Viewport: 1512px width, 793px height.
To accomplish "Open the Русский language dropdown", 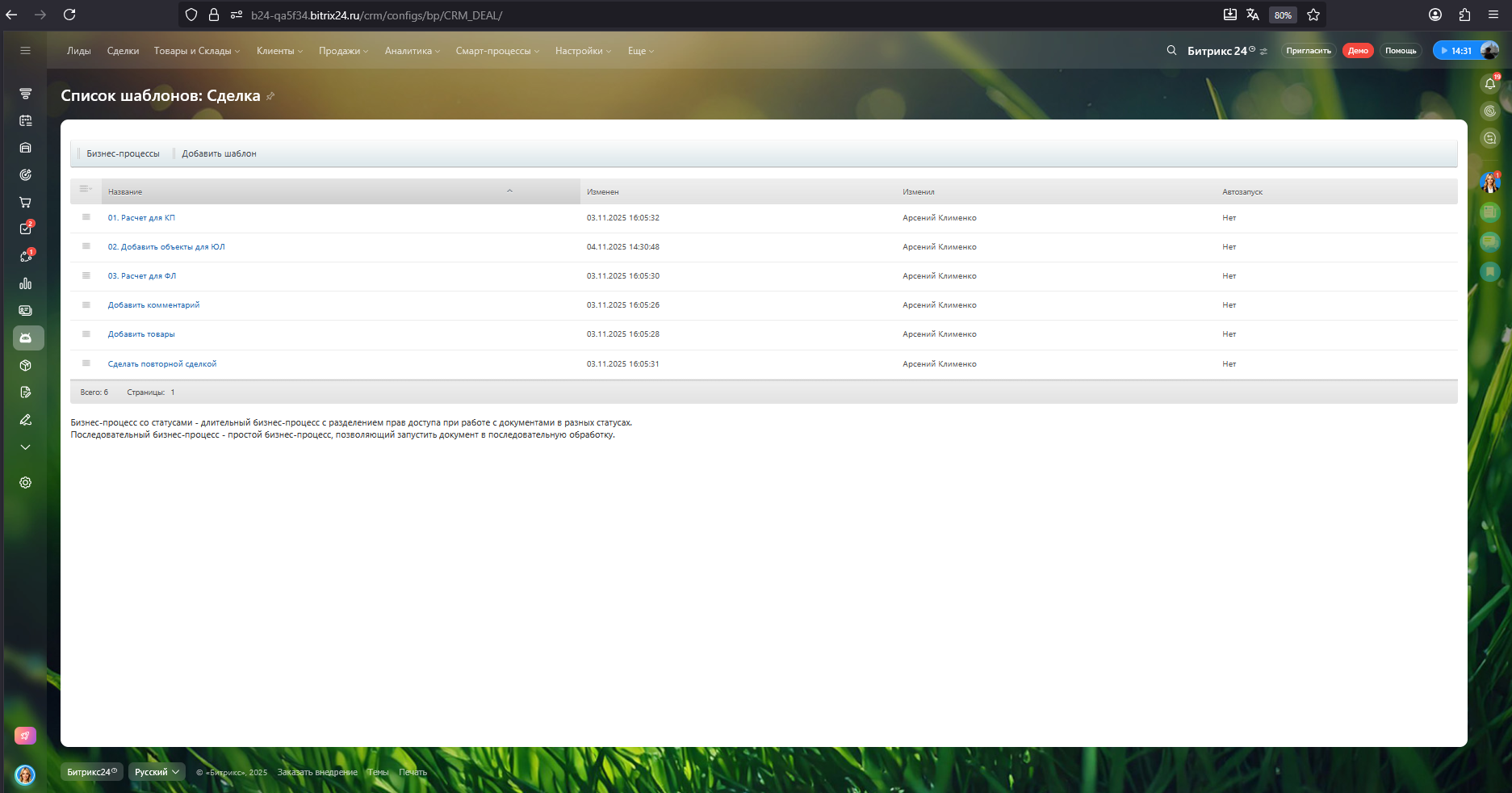I will 157,772.
